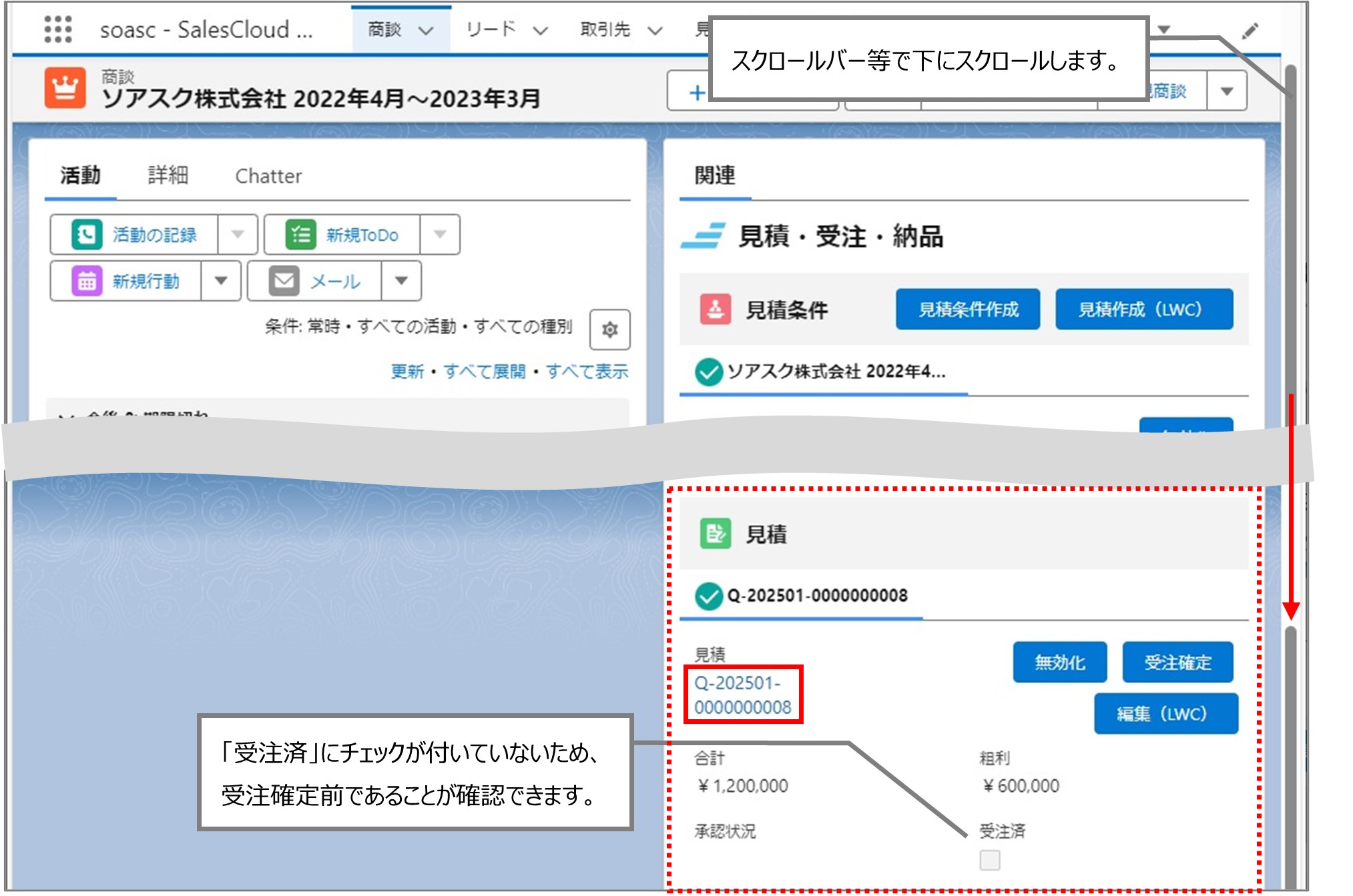Click the 見積条件作成 button
The height and width of the screenshot is (896, 1353).
[968, 309]
